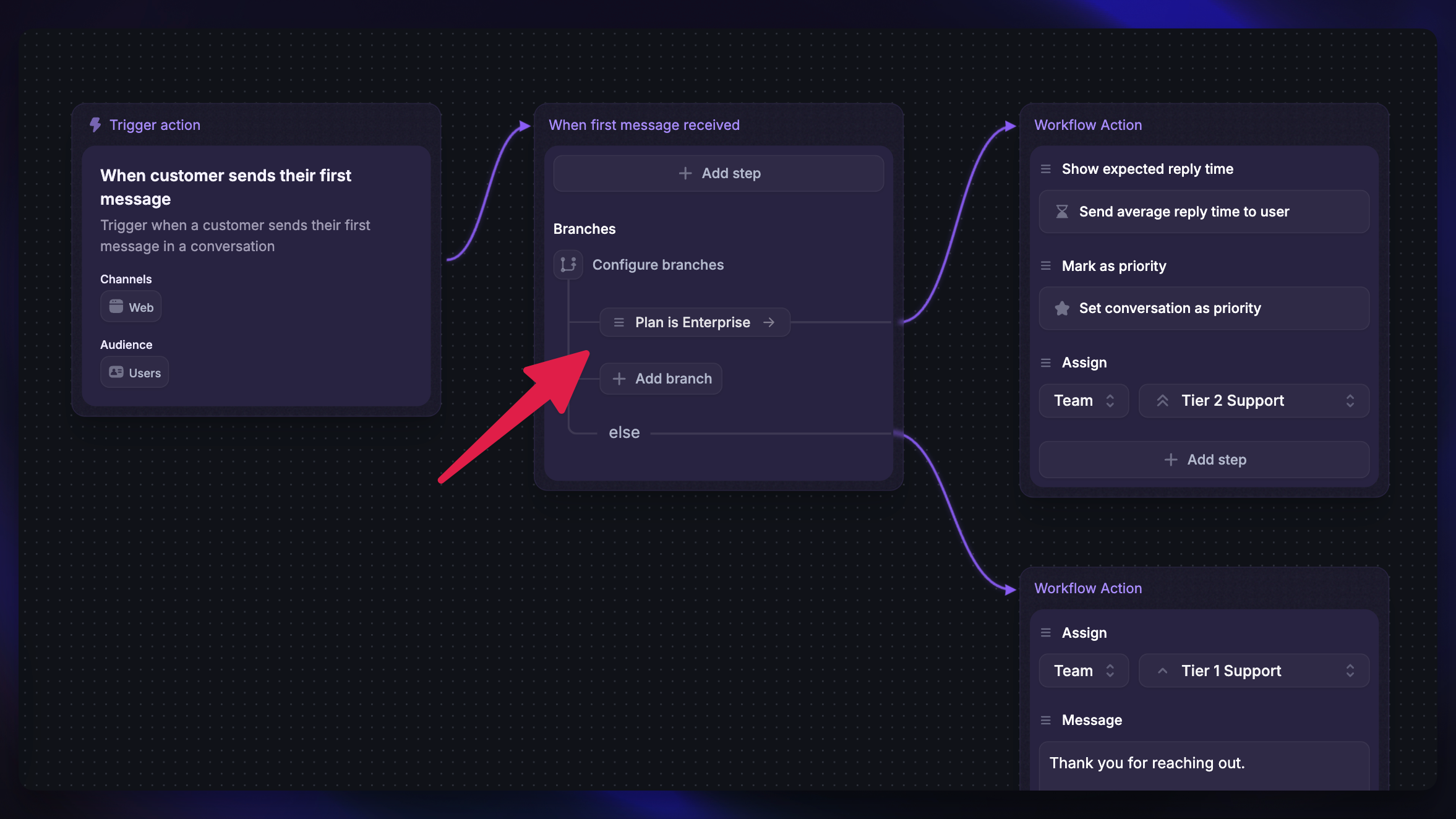Open the Team dropdown next to Tier 2 Support

(x=1084, y=401)
